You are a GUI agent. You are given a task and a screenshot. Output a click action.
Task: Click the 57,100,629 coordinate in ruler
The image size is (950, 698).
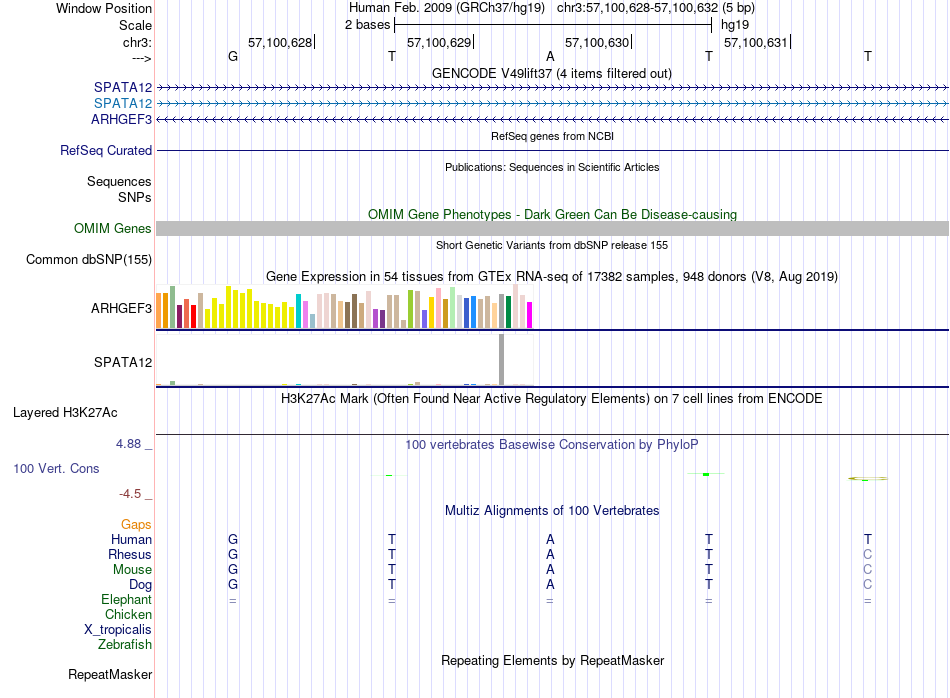click(439, 42)
